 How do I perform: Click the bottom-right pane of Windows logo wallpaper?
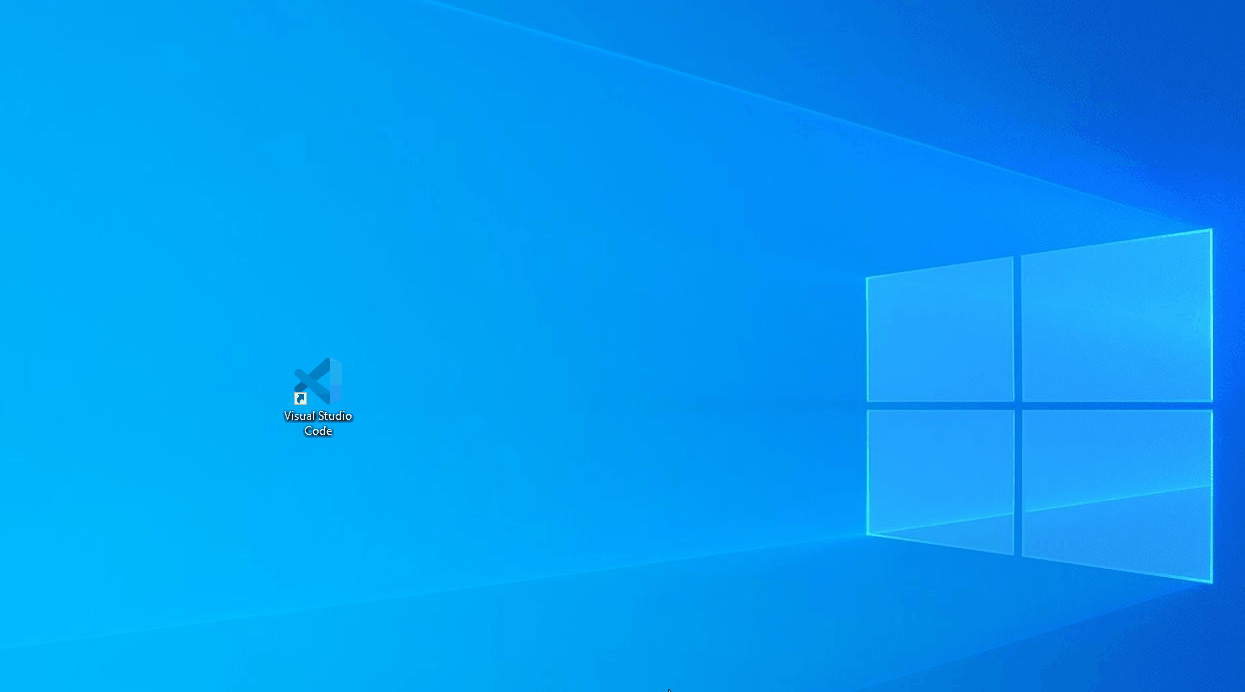[1116, 490]
